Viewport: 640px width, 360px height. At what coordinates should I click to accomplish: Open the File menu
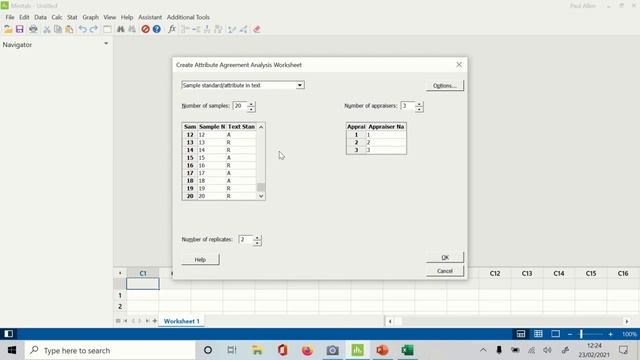[x=10, y=17]
